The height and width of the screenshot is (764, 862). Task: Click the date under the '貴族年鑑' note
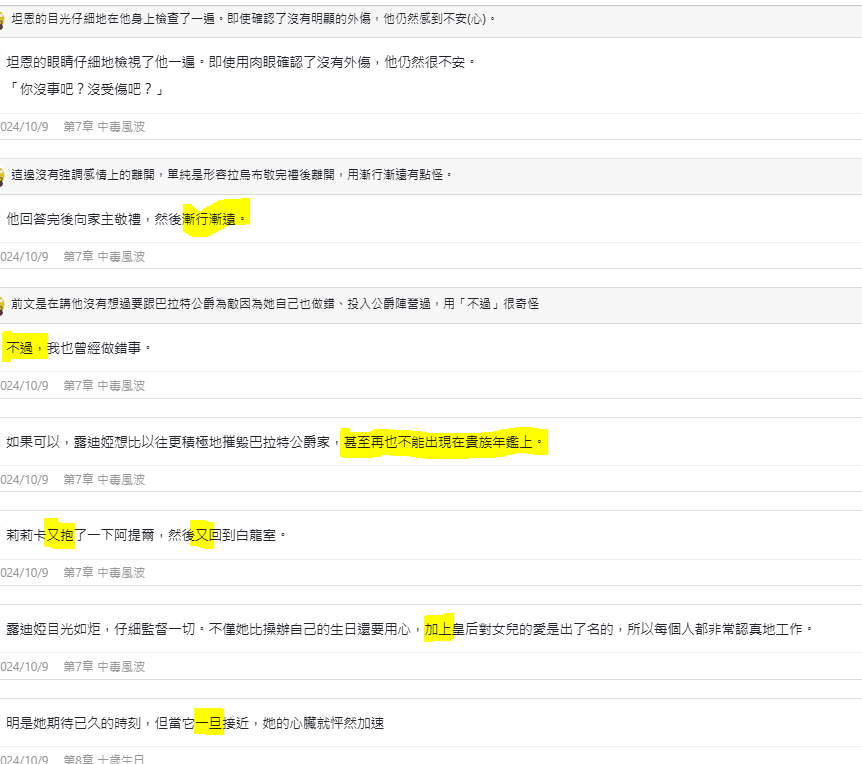[x=24, y=480]
